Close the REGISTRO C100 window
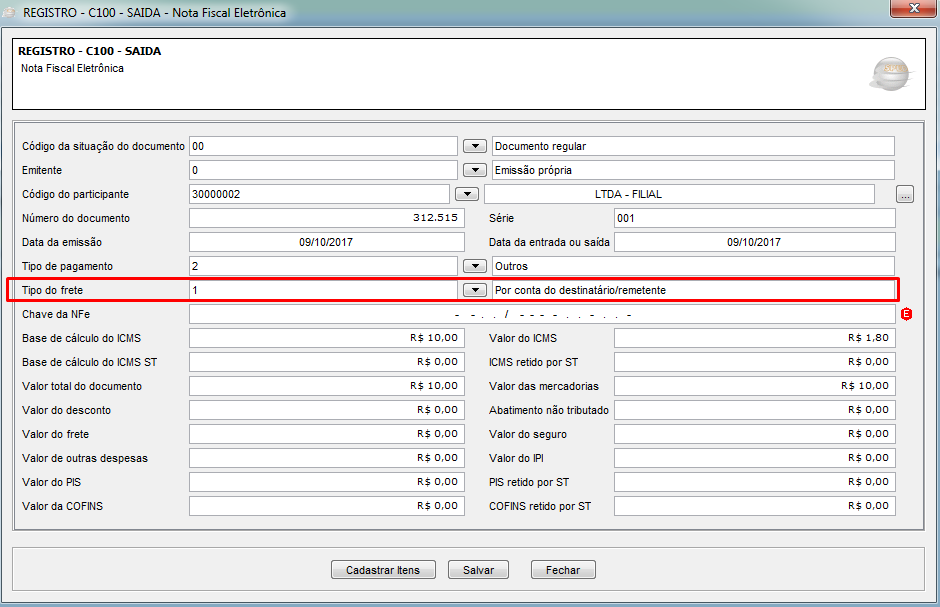 [x=911, y=11]
